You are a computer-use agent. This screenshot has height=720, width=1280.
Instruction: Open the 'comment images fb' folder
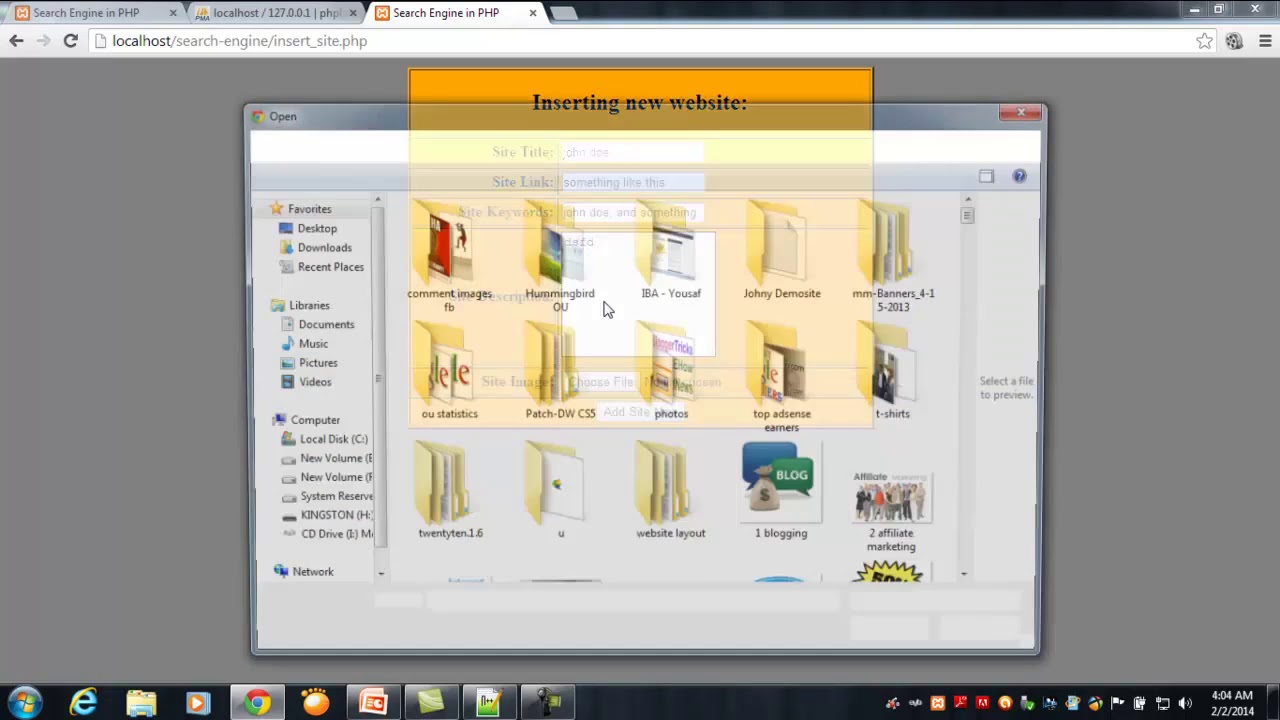point(449,258)
